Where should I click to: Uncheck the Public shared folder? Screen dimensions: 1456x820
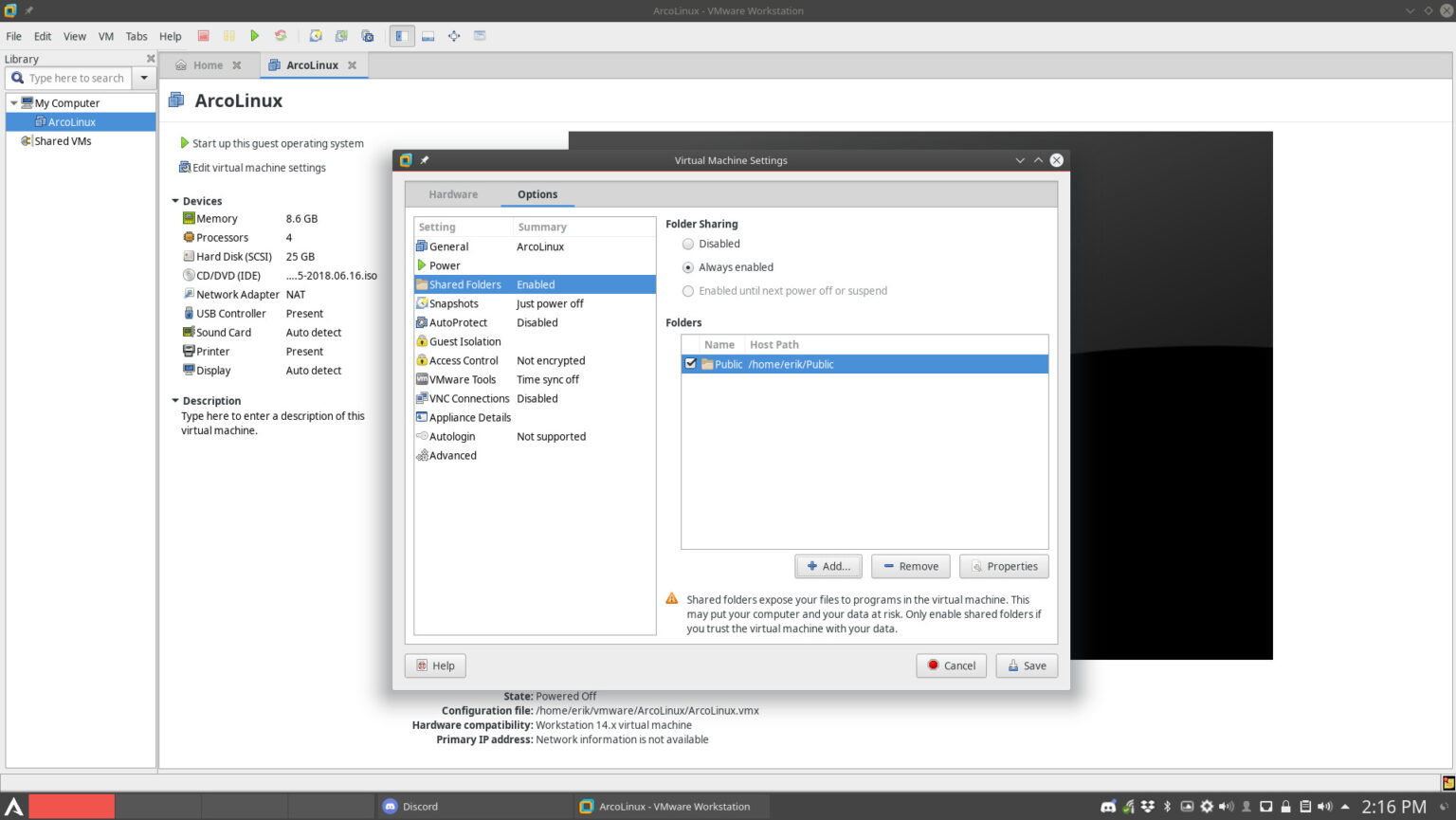[x=691, y=363]
